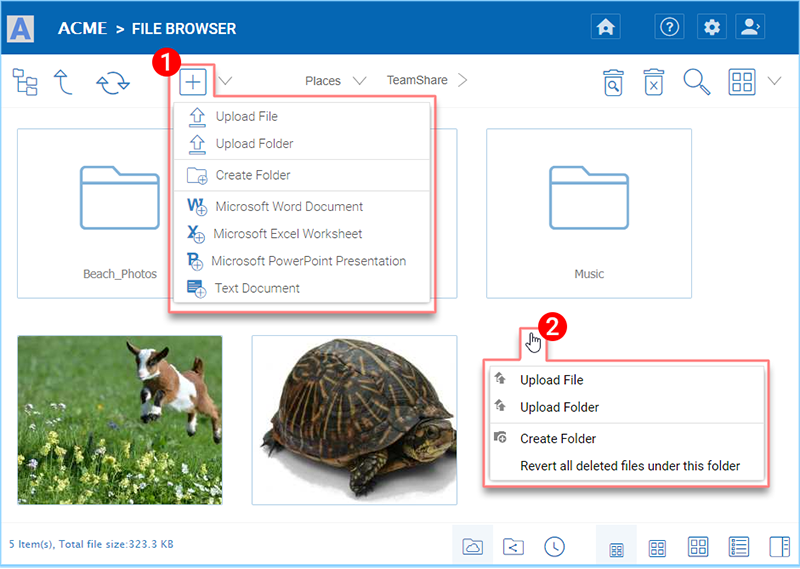
Task: Open the recycle bin view icon
Action: point(613,82)
